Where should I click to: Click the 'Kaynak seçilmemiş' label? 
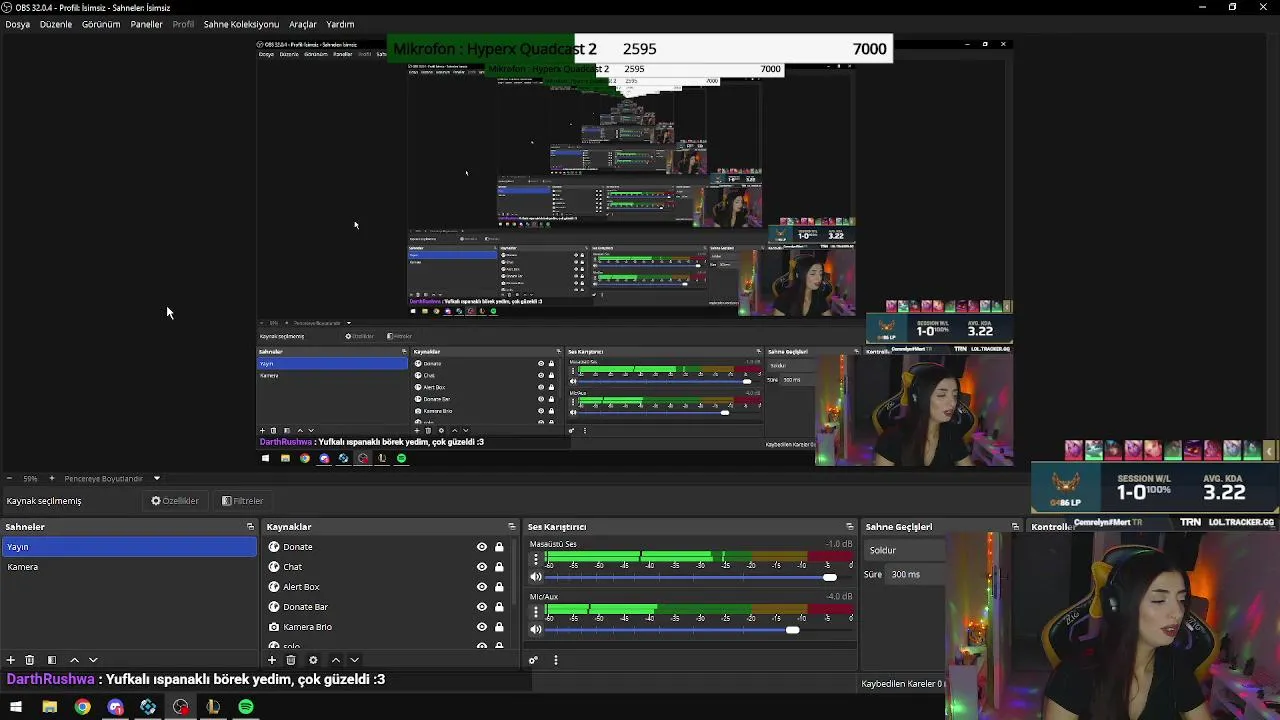click(x=44, y=501)
